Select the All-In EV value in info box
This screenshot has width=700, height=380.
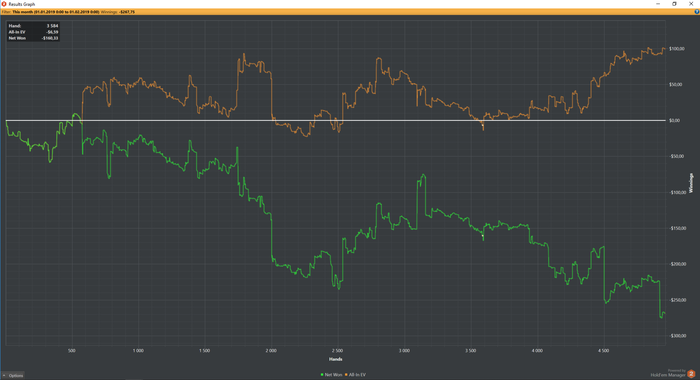pos(52,32)
